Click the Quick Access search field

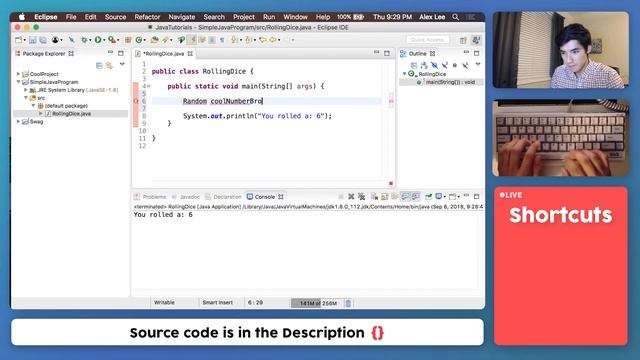[x=427, y=40]
